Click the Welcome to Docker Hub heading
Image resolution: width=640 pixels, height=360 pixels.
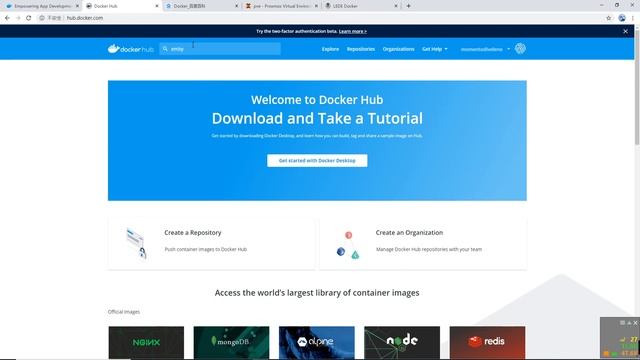click(317, 100)
